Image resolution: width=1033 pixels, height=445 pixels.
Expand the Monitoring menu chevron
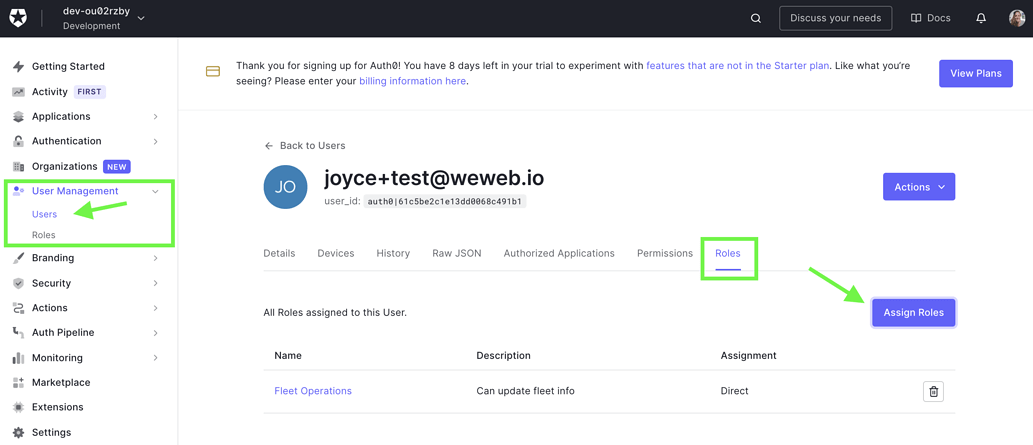[x=155, y=358]
